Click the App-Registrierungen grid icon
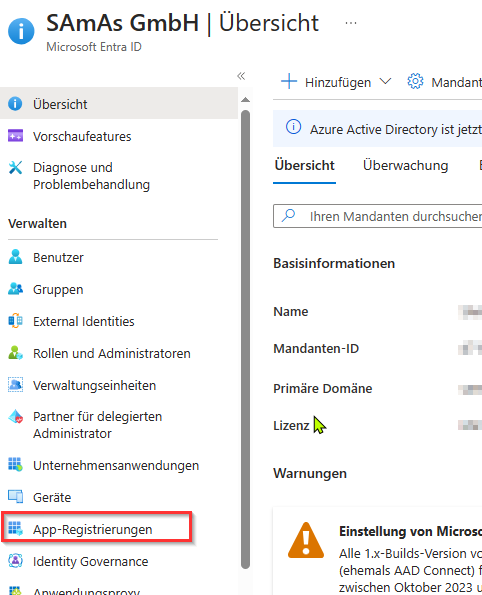Screen dimensions: 482x595 coord(15,529)
